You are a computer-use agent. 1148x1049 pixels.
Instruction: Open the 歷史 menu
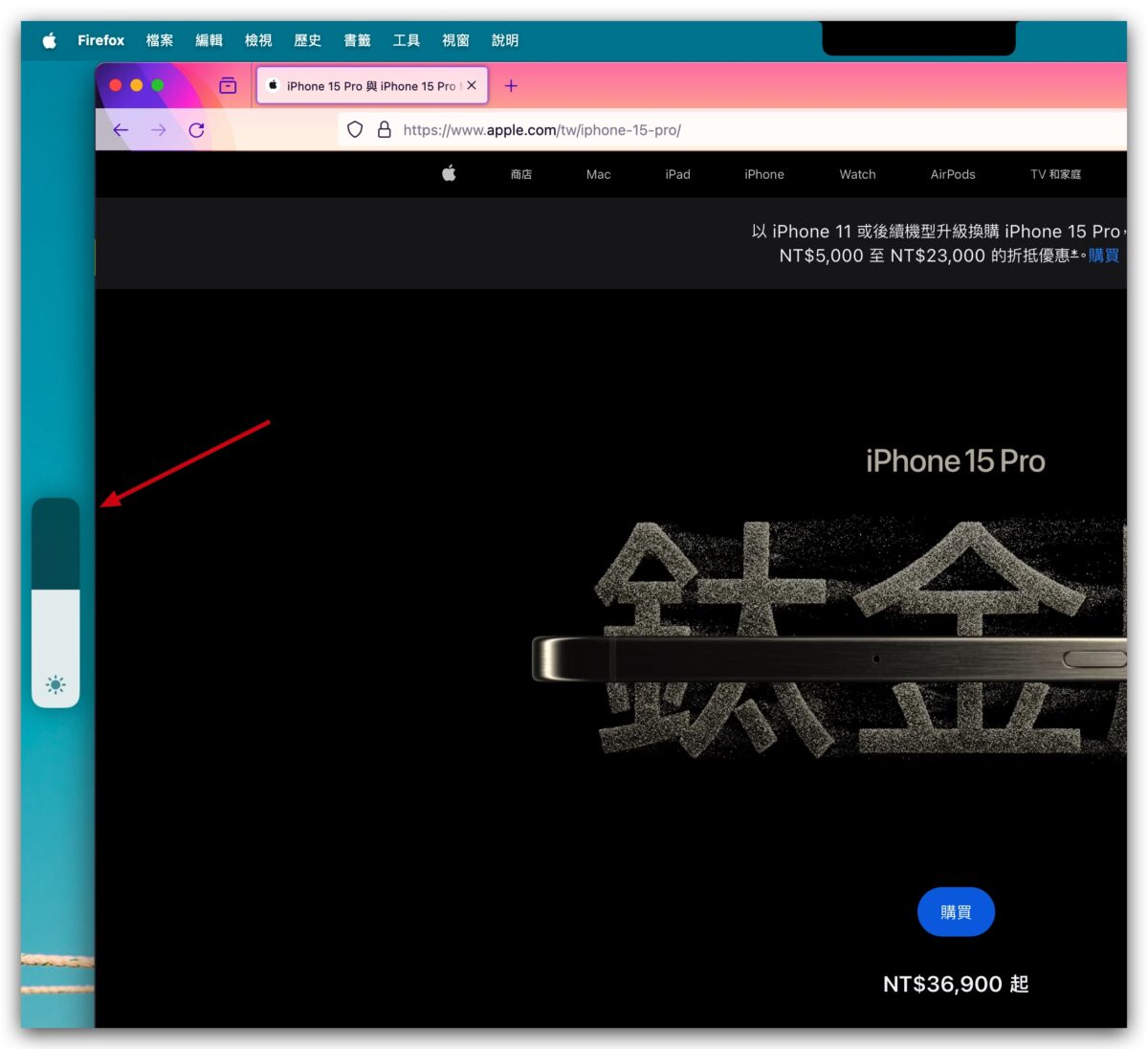(307, 40)
